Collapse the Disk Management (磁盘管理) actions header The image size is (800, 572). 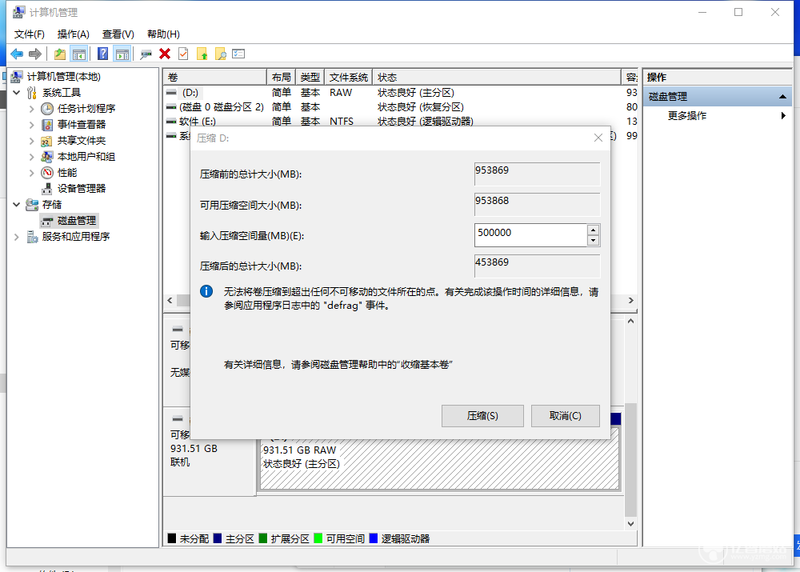pos(782,96)
